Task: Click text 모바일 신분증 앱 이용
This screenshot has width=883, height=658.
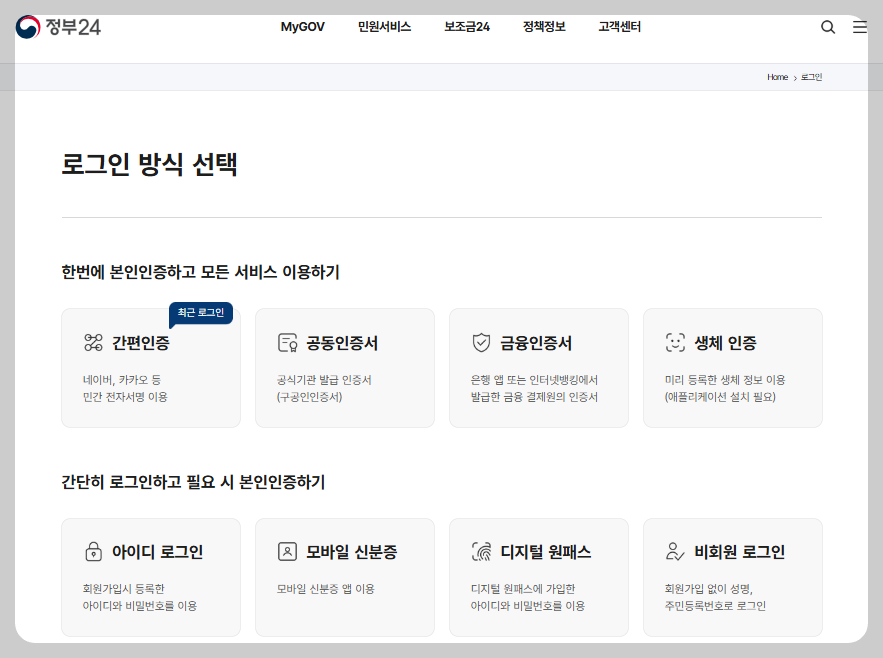Action: click(325, 589)
